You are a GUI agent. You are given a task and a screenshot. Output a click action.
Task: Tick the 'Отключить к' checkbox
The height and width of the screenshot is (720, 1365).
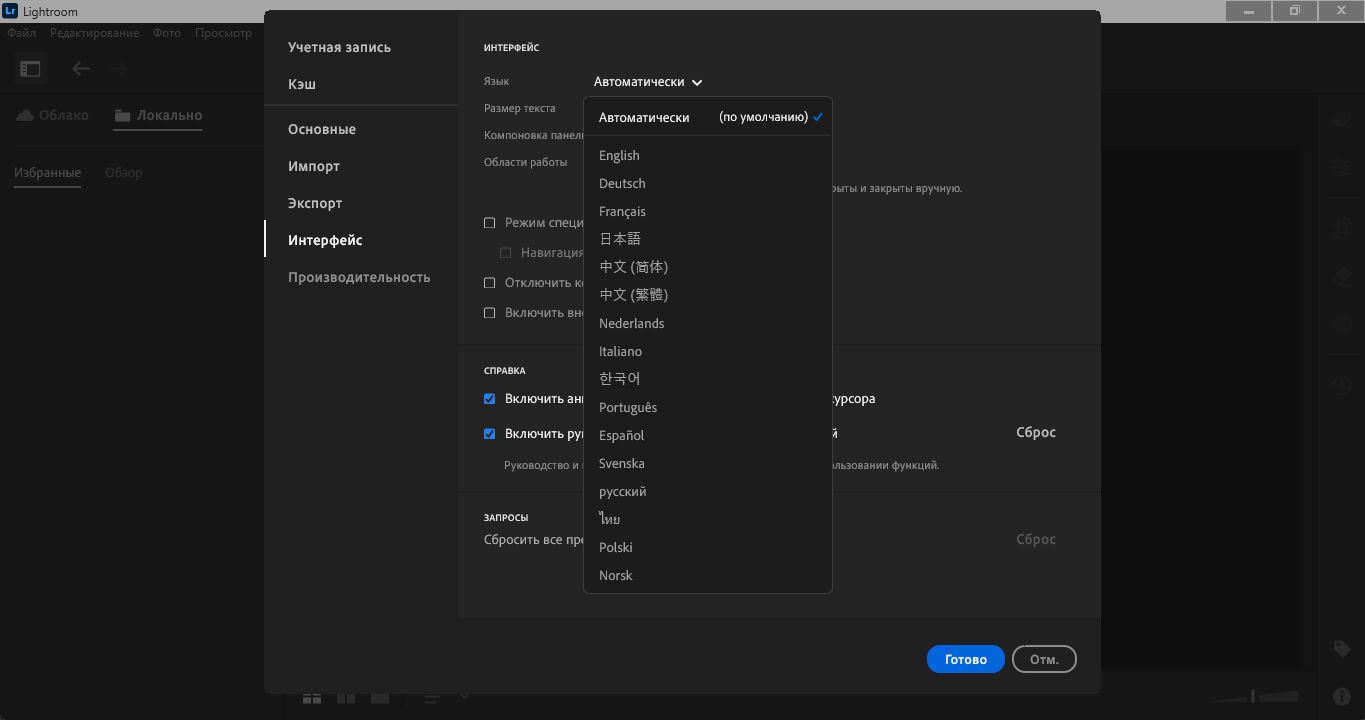click(x=490, y=283)
